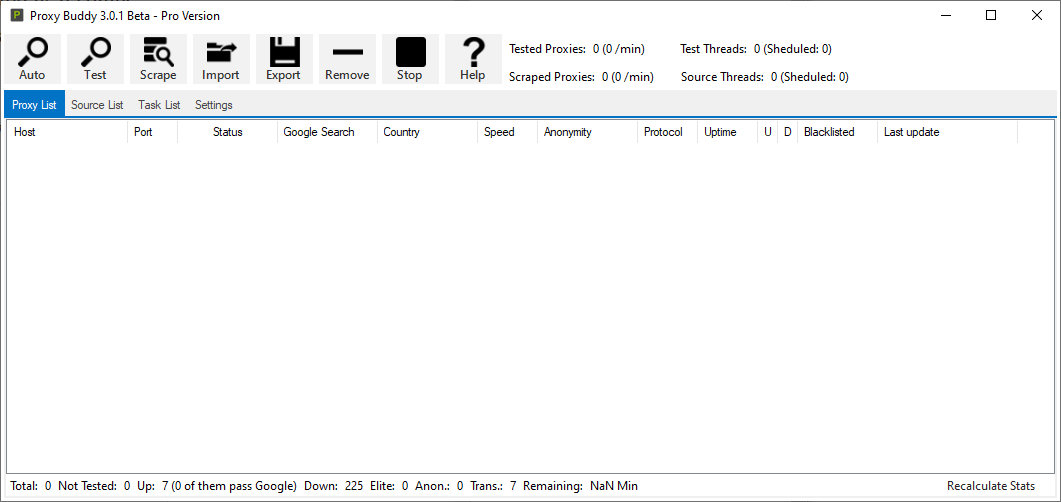Click the Up: 7 status bar entry
This screenshot has height=502, width=1061.
tap(217, 486)
